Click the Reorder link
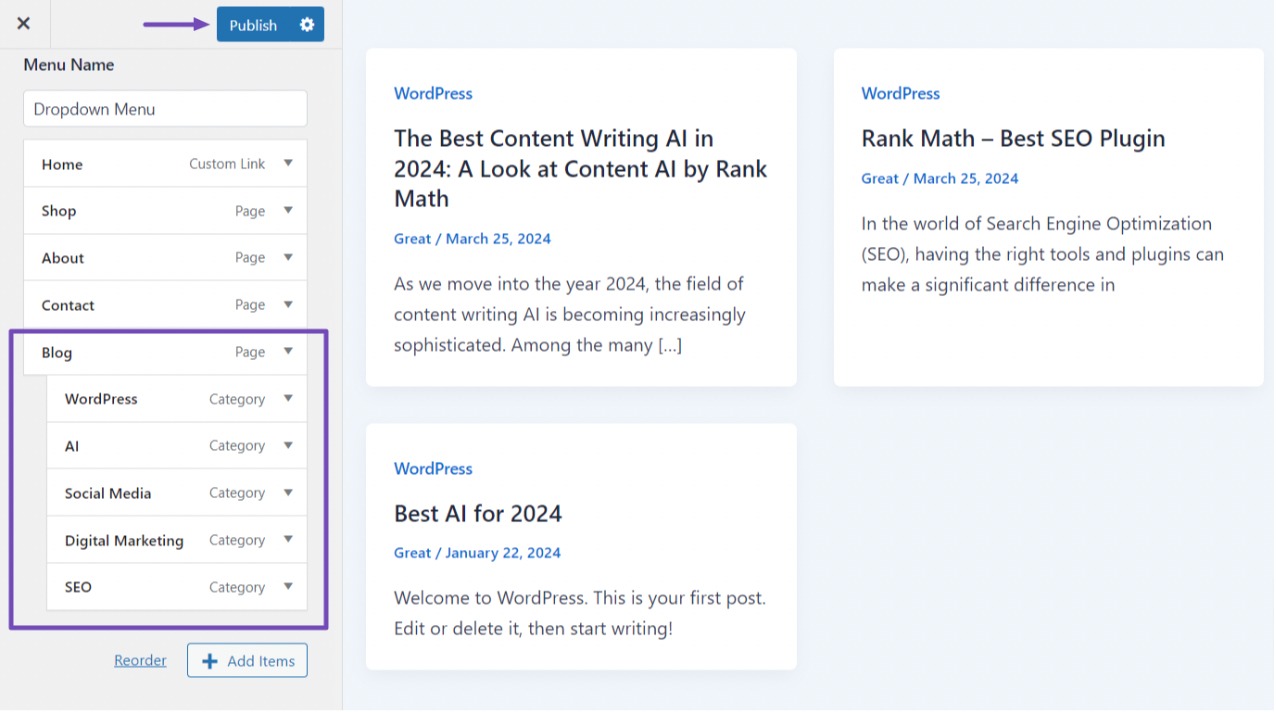The image size is (1276, 712). pyautogui.click(x=140, y=660)
